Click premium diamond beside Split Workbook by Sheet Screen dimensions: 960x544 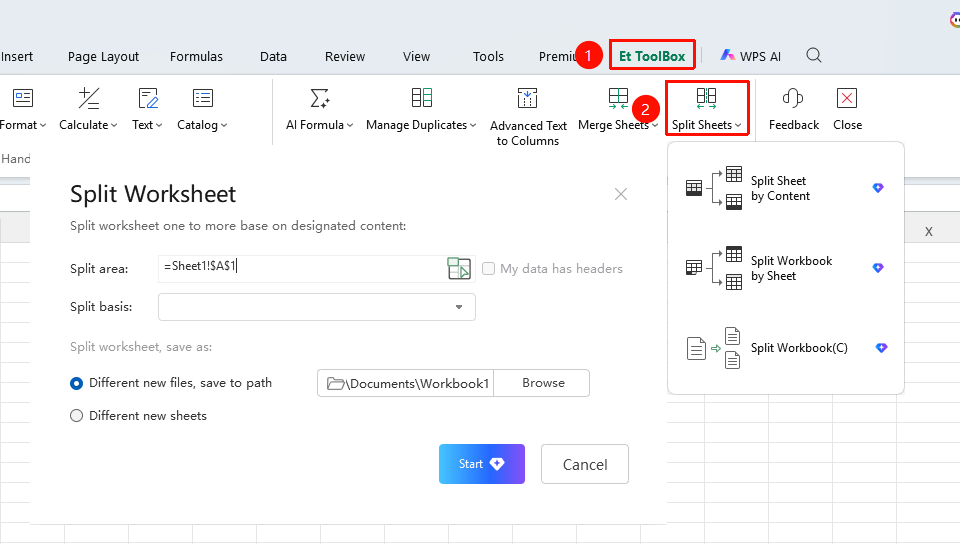[878, 268]
